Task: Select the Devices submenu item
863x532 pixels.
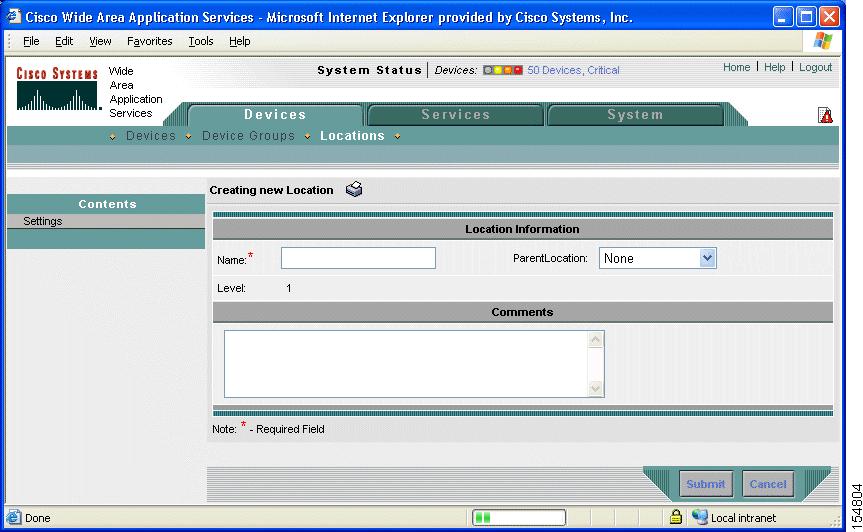Action: pyautogui.click(x=151, y=136)
